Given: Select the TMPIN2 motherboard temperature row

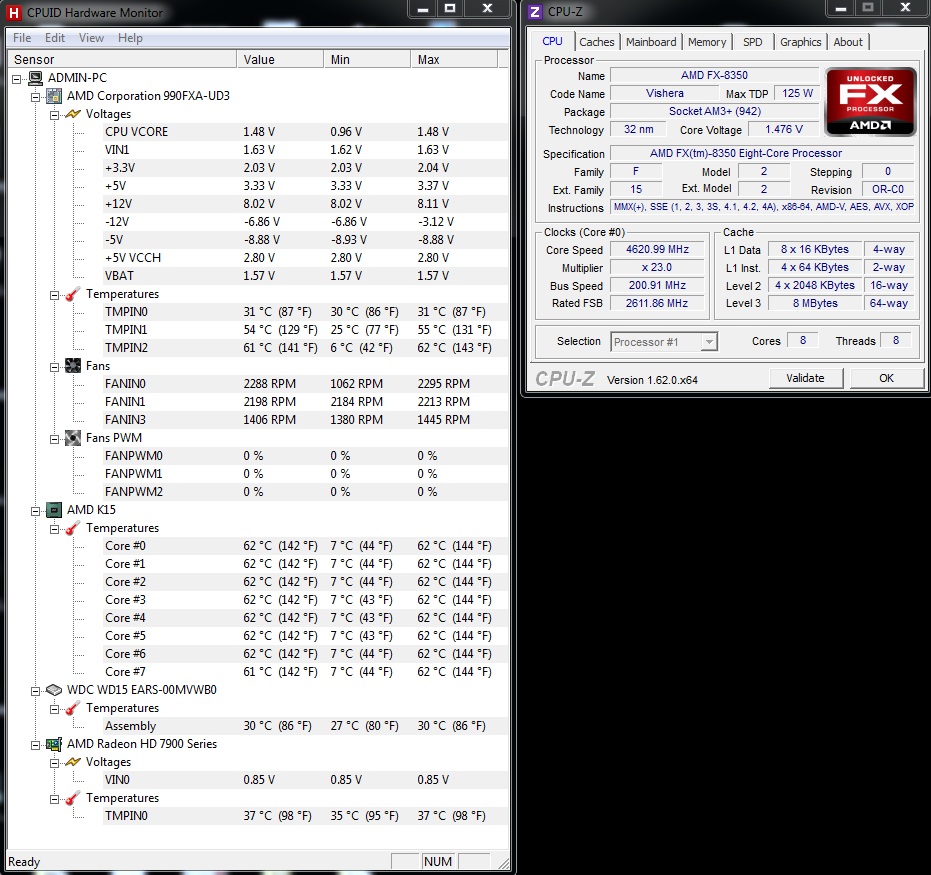Looking at the screenshot, I should pyautogui.click(x=305, y=348).
